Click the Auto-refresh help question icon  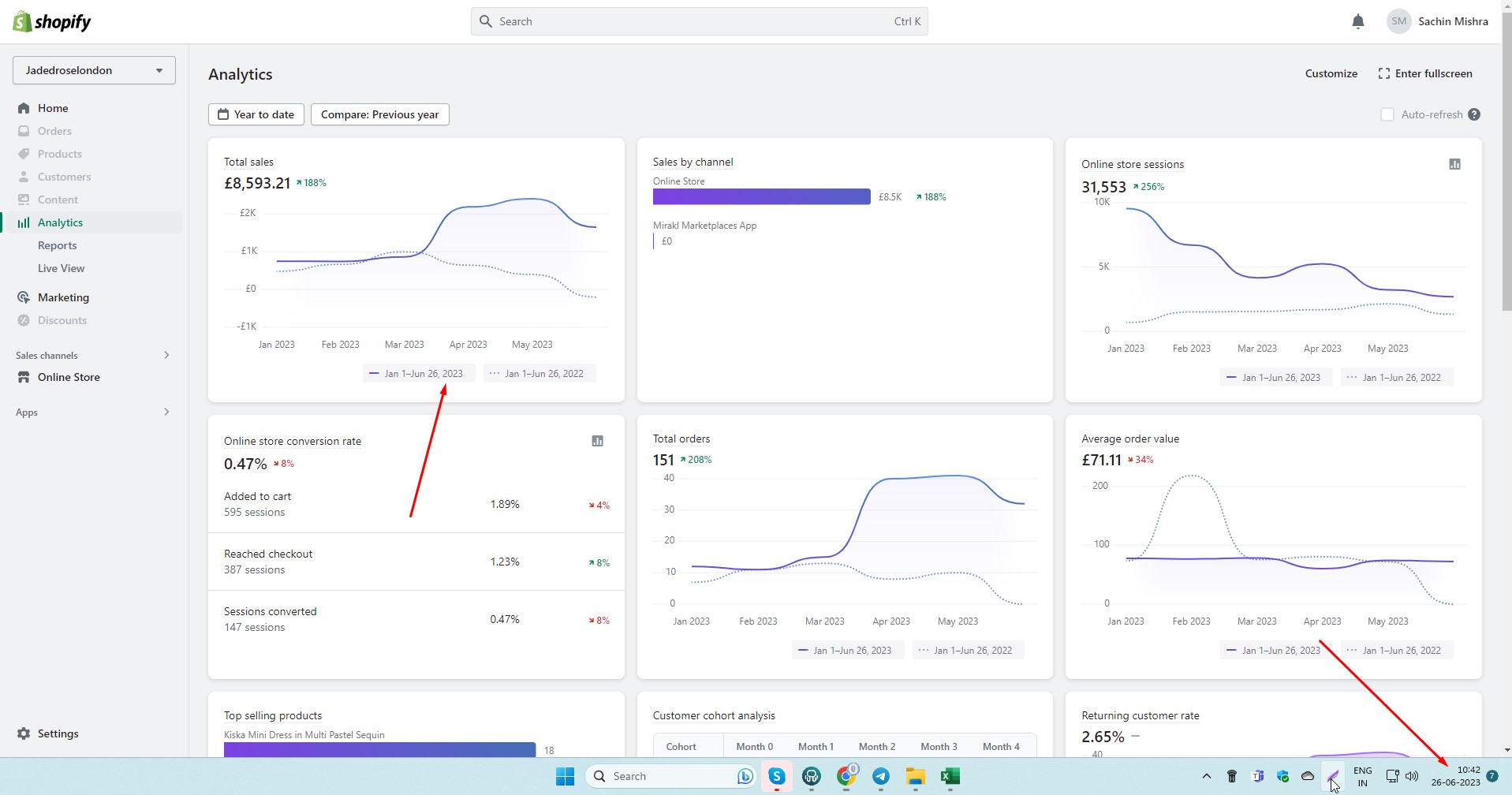point(1474,114)
